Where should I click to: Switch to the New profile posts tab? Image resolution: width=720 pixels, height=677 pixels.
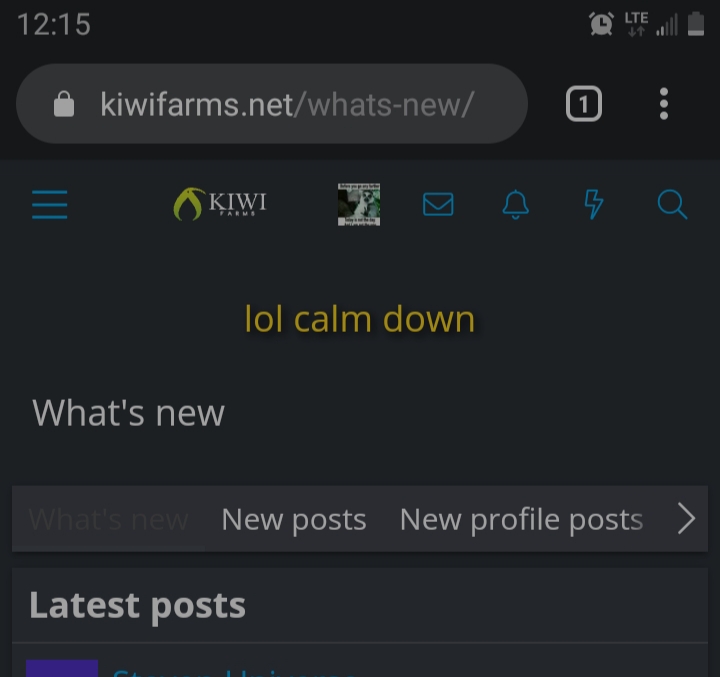tap(521, 519)
